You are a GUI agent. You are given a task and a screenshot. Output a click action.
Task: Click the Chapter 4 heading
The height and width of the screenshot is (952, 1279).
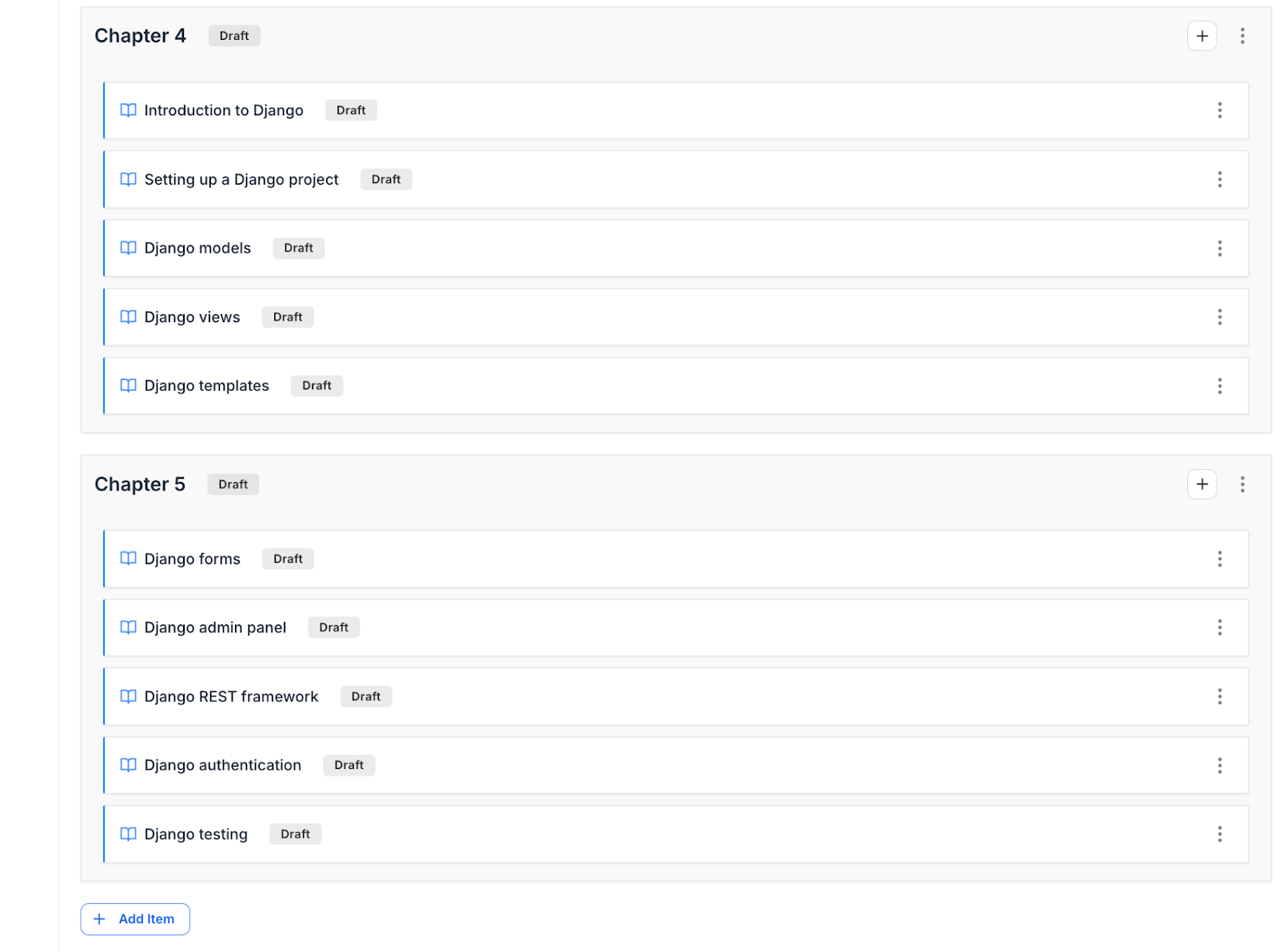pyautogui.click(x=140, y=36)
